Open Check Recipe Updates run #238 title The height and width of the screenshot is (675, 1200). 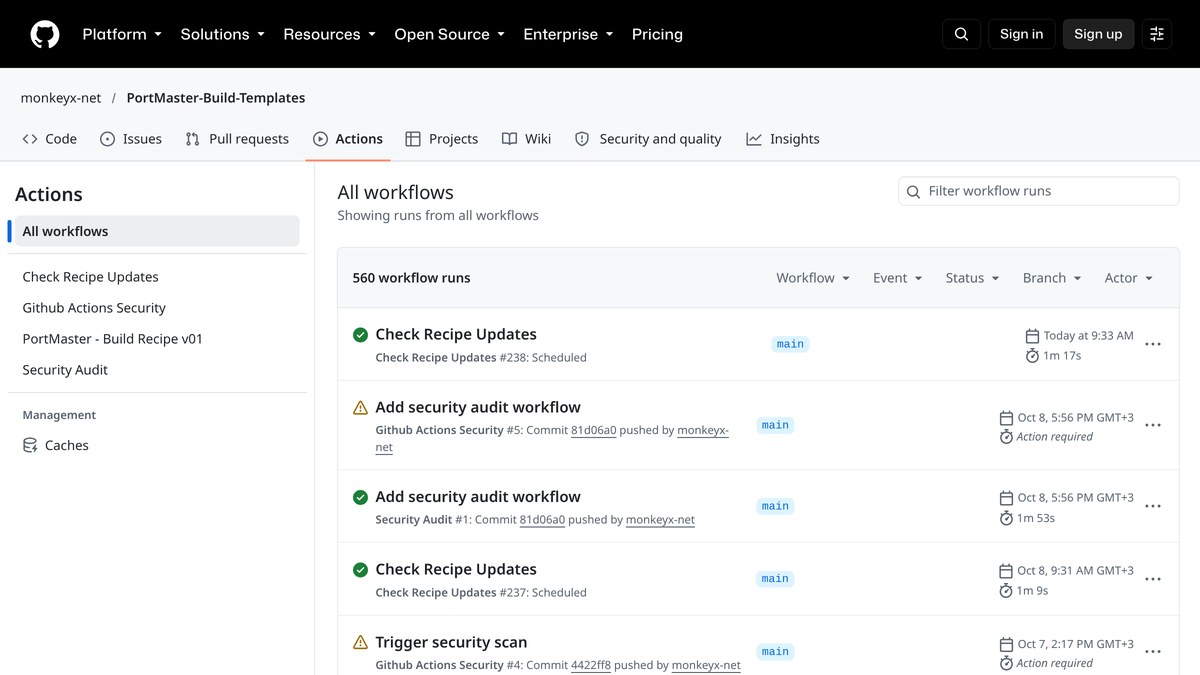(x=456, y=334)
